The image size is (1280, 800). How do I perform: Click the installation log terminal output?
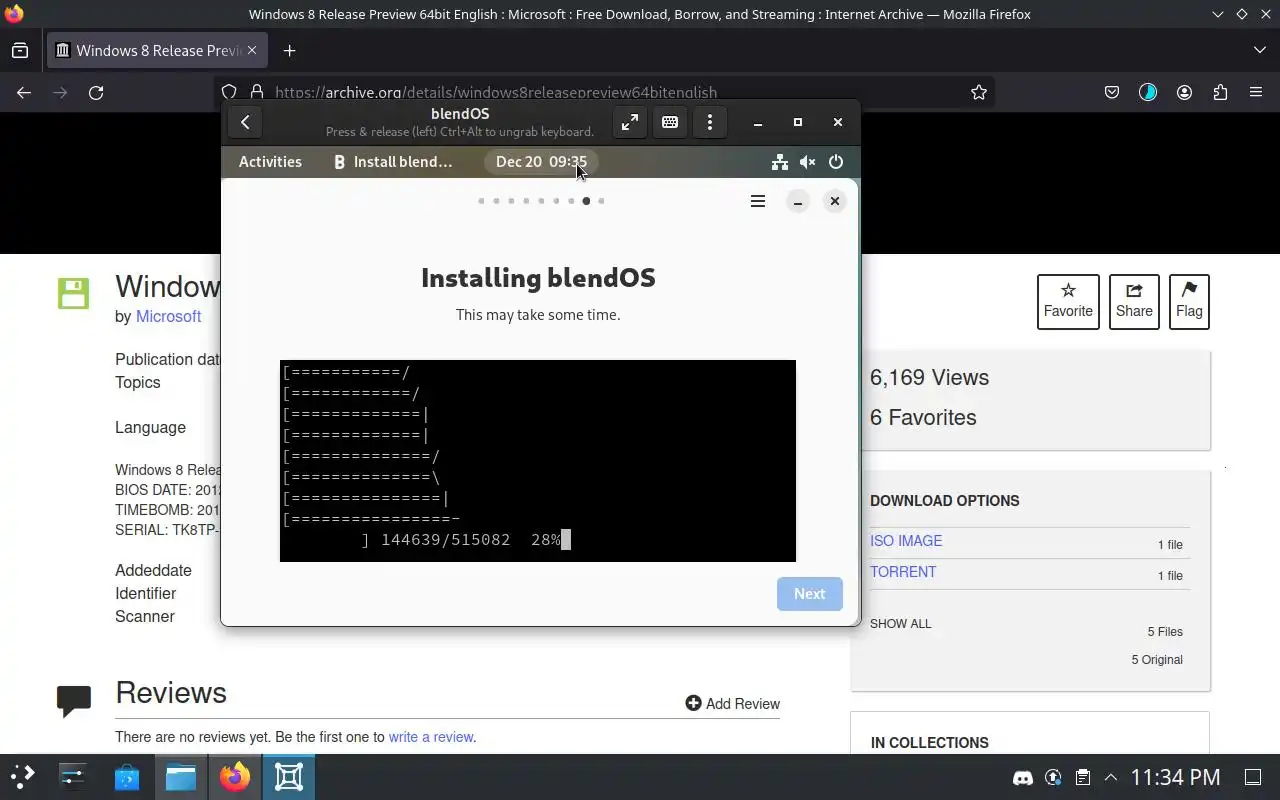coord(538,461)
